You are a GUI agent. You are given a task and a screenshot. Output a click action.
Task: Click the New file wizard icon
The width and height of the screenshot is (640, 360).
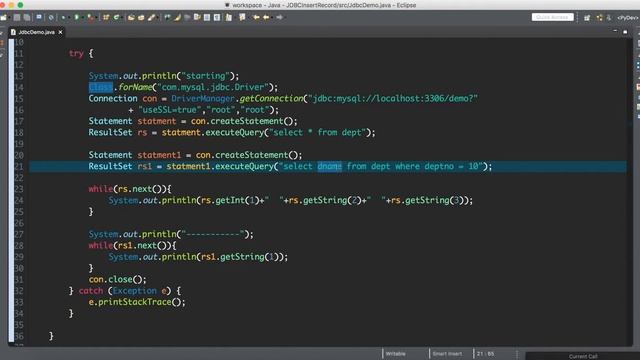[x=3, y=18]
